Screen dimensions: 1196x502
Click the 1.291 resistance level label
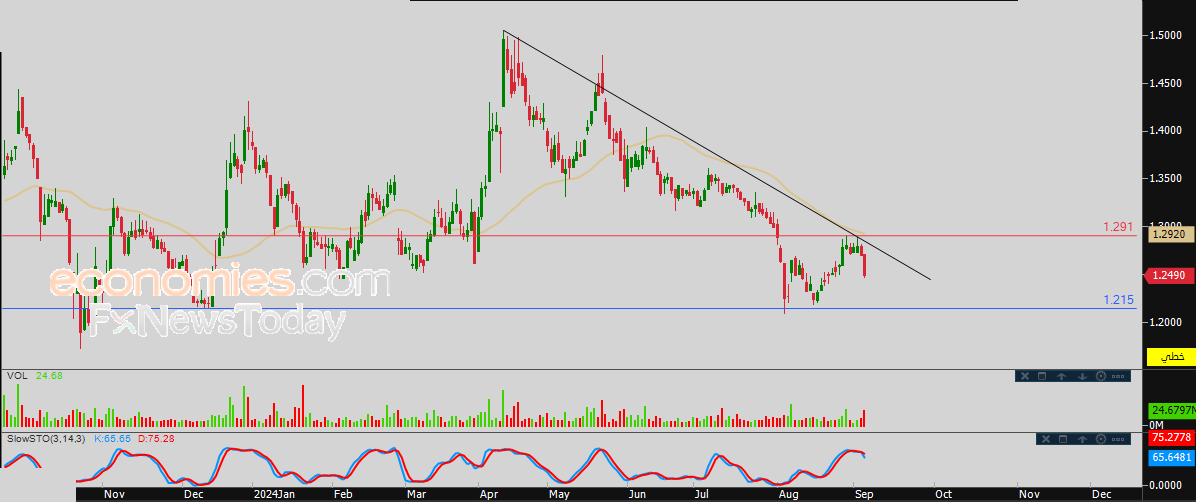tap(1117, 227)
